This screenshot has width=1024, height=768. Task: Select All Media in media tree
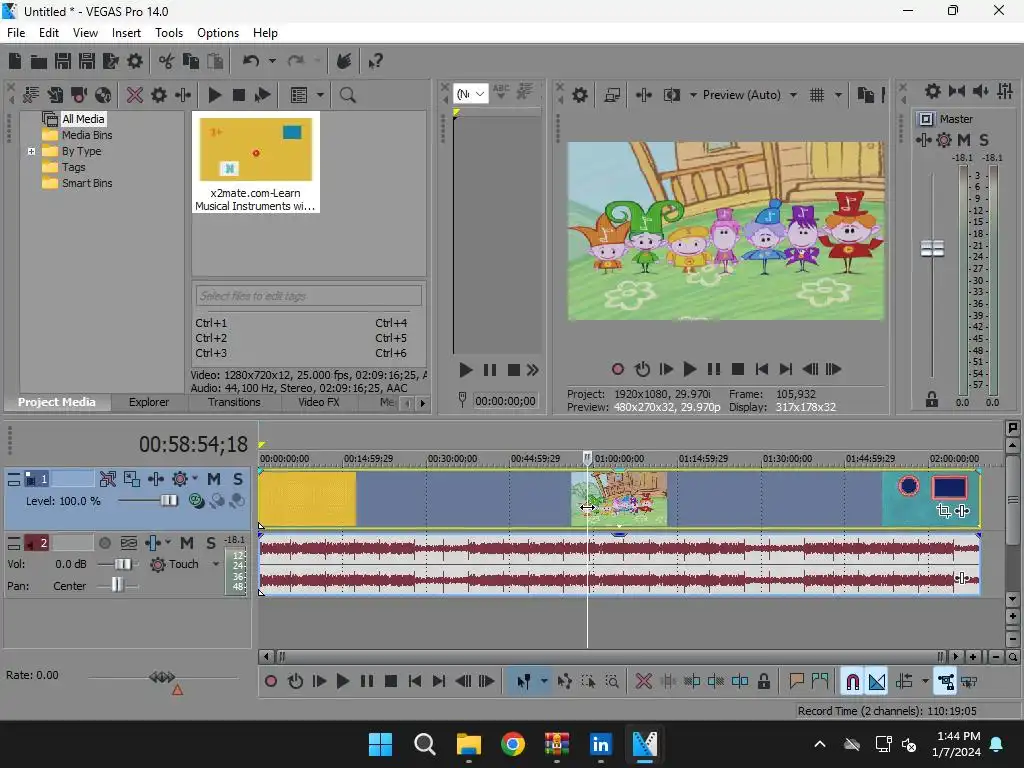tap(83, 119)
